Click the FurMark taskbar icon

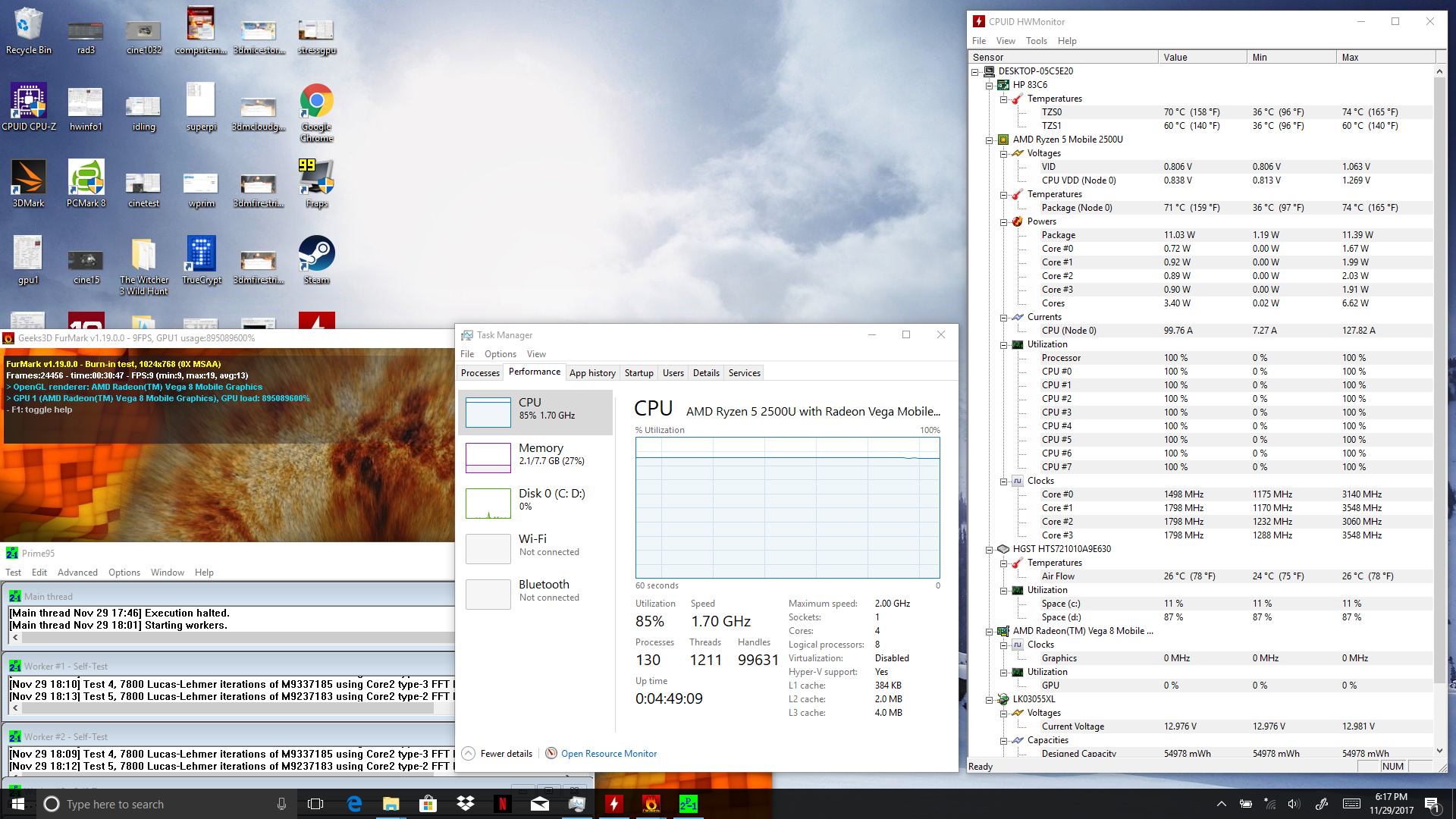(x=651, y=804)
